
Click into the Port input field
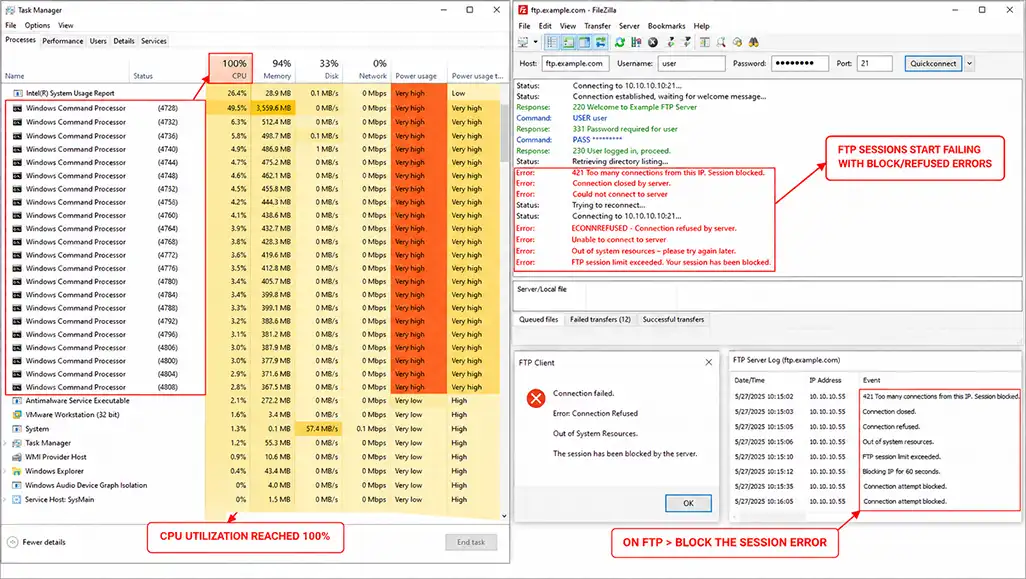pos(874,63)
